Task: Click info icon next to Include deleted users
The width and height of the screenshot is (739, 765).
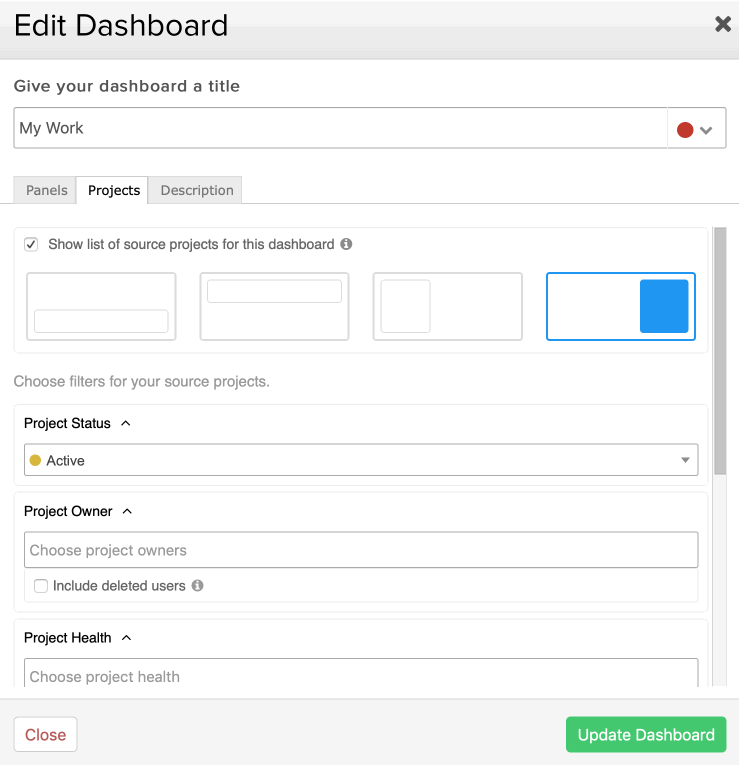Action: [x=197, y=585]
